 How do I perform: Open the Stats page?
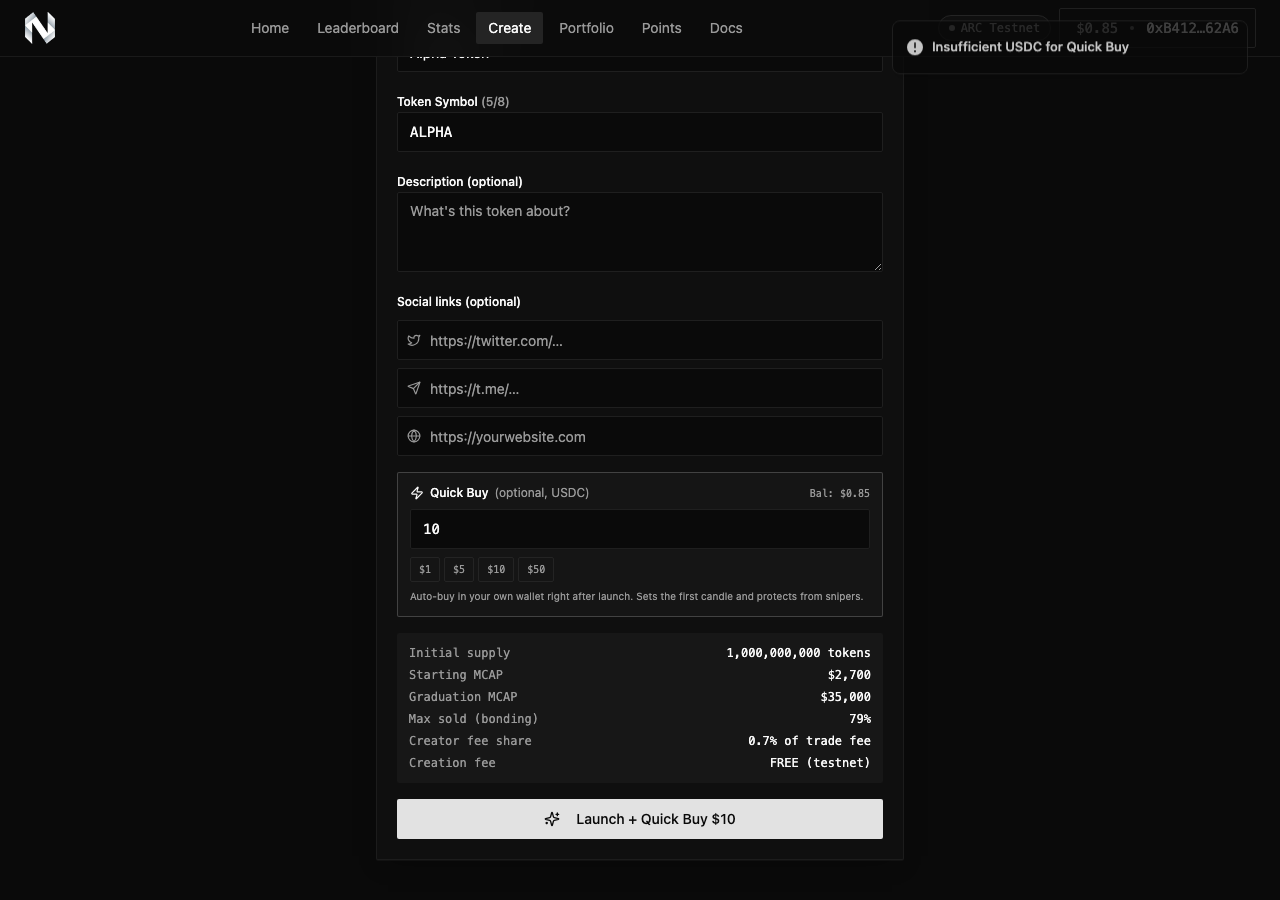click(x=444, y=28)
